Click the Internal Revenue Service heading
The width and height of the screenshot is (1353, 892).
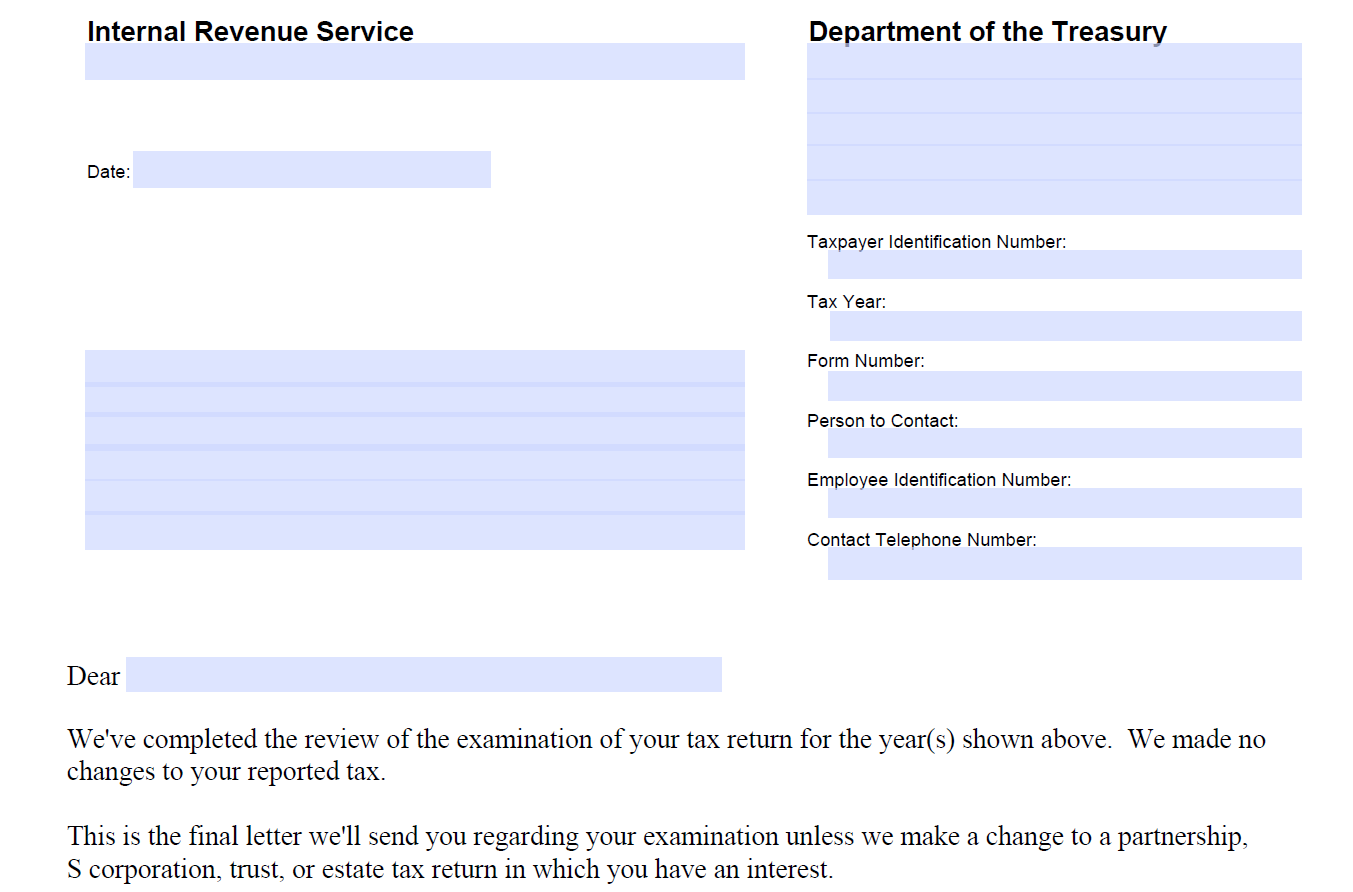[250, 31]
